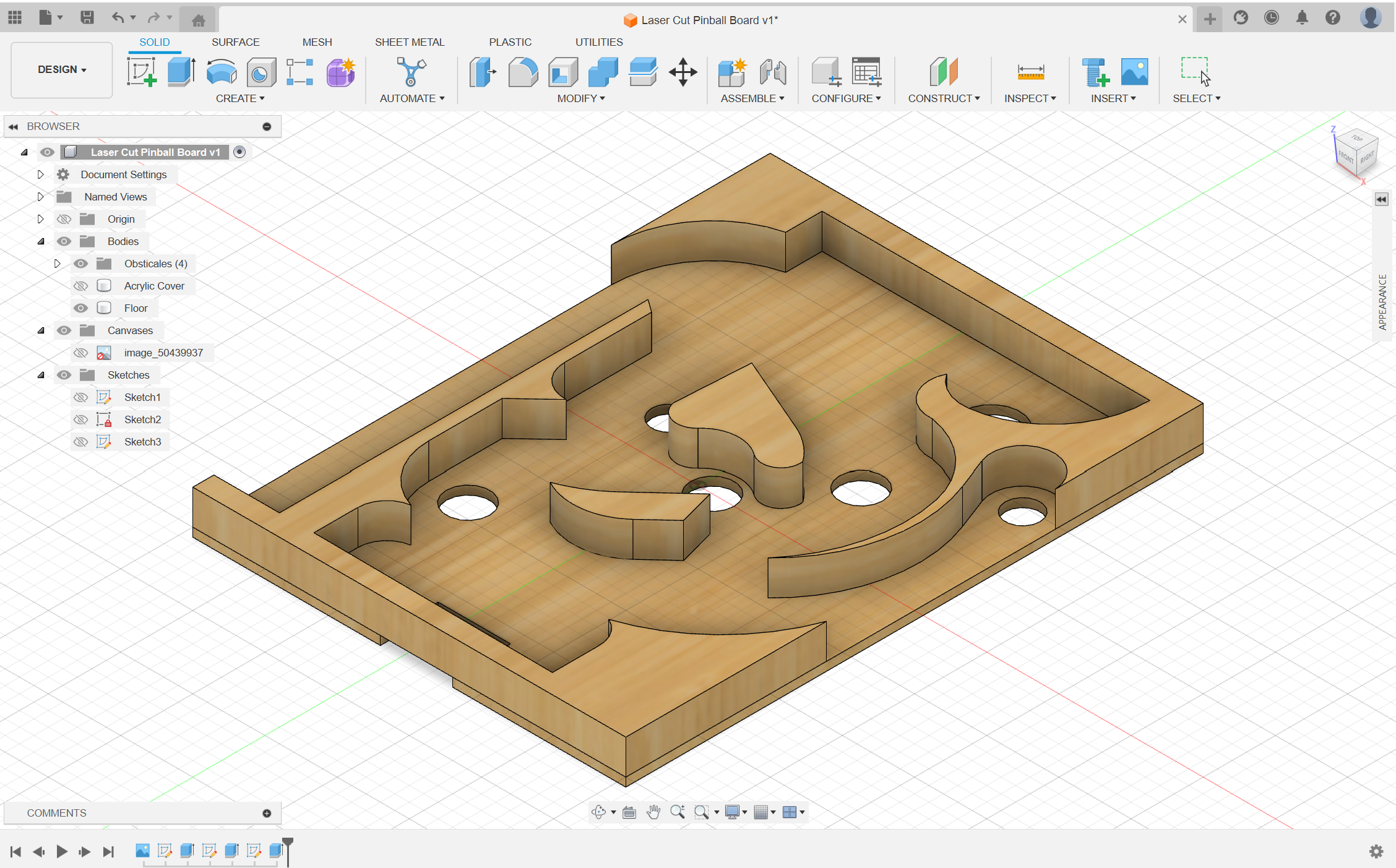This screenshot has height=868, width=1396.
Task: Activate the Move/Copy tool
Action: click(683, 72)
